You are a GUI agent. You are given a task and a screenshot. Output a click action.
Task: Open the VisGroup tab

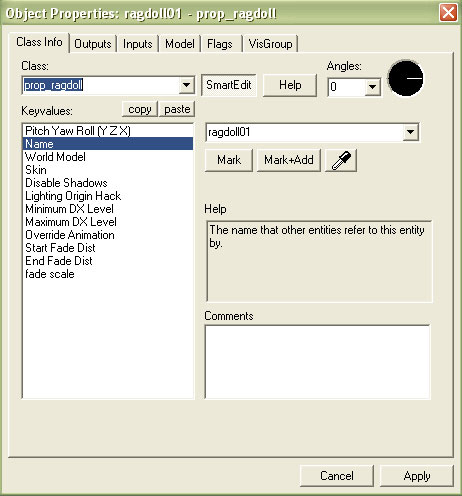(270, 44)
